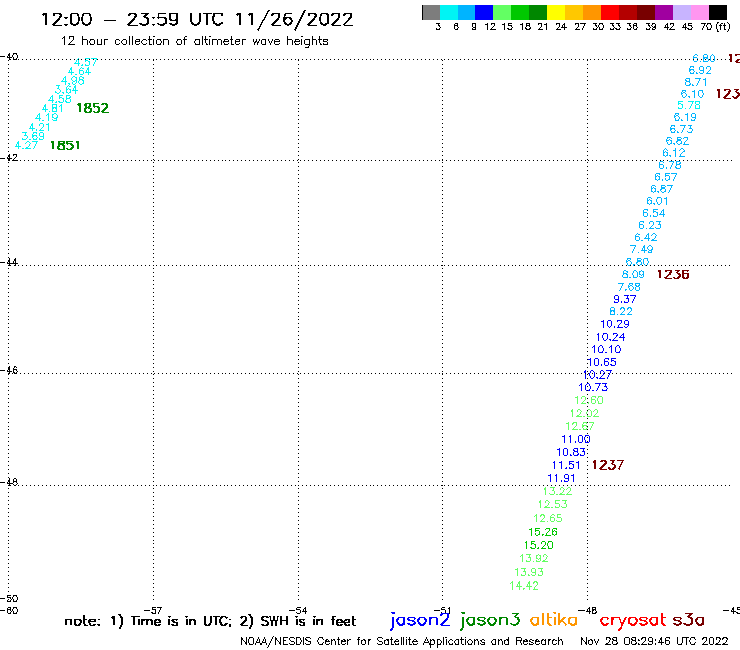Click the lavender swatch in color scale
Screen dimensions: 740x650
(681, 12)
